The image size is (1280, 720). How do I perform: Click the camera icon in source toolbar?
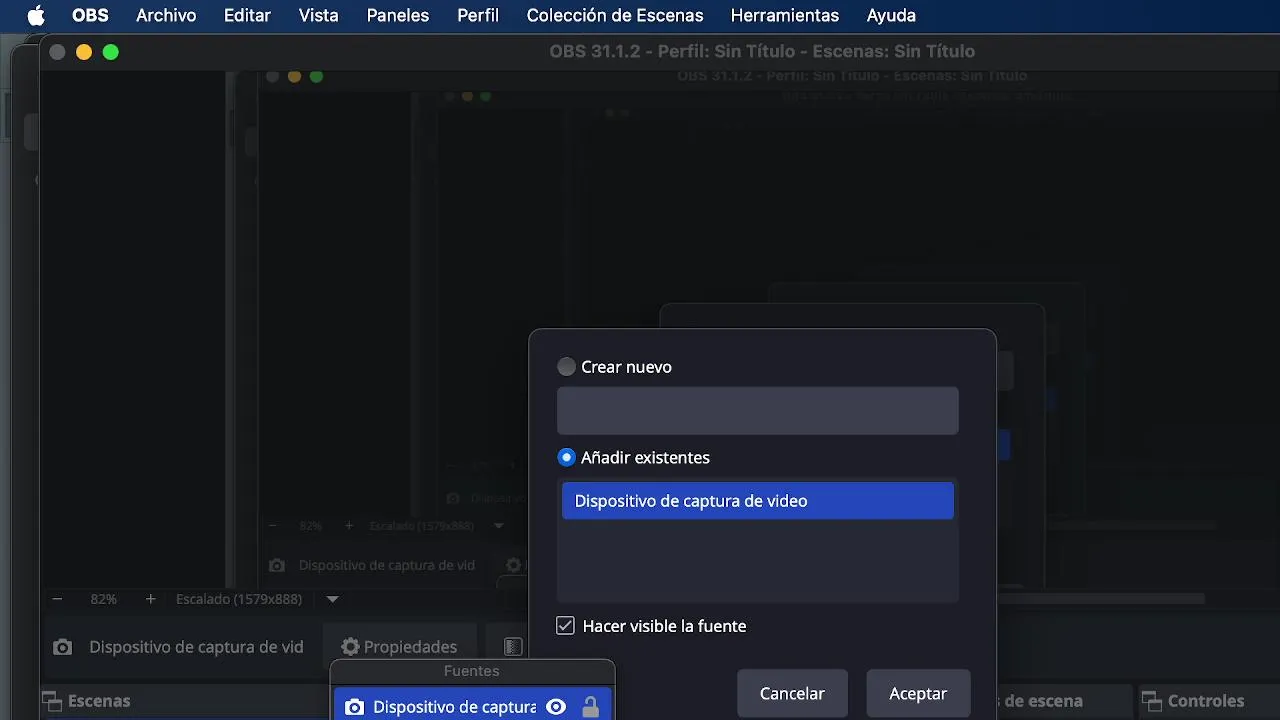63,647
